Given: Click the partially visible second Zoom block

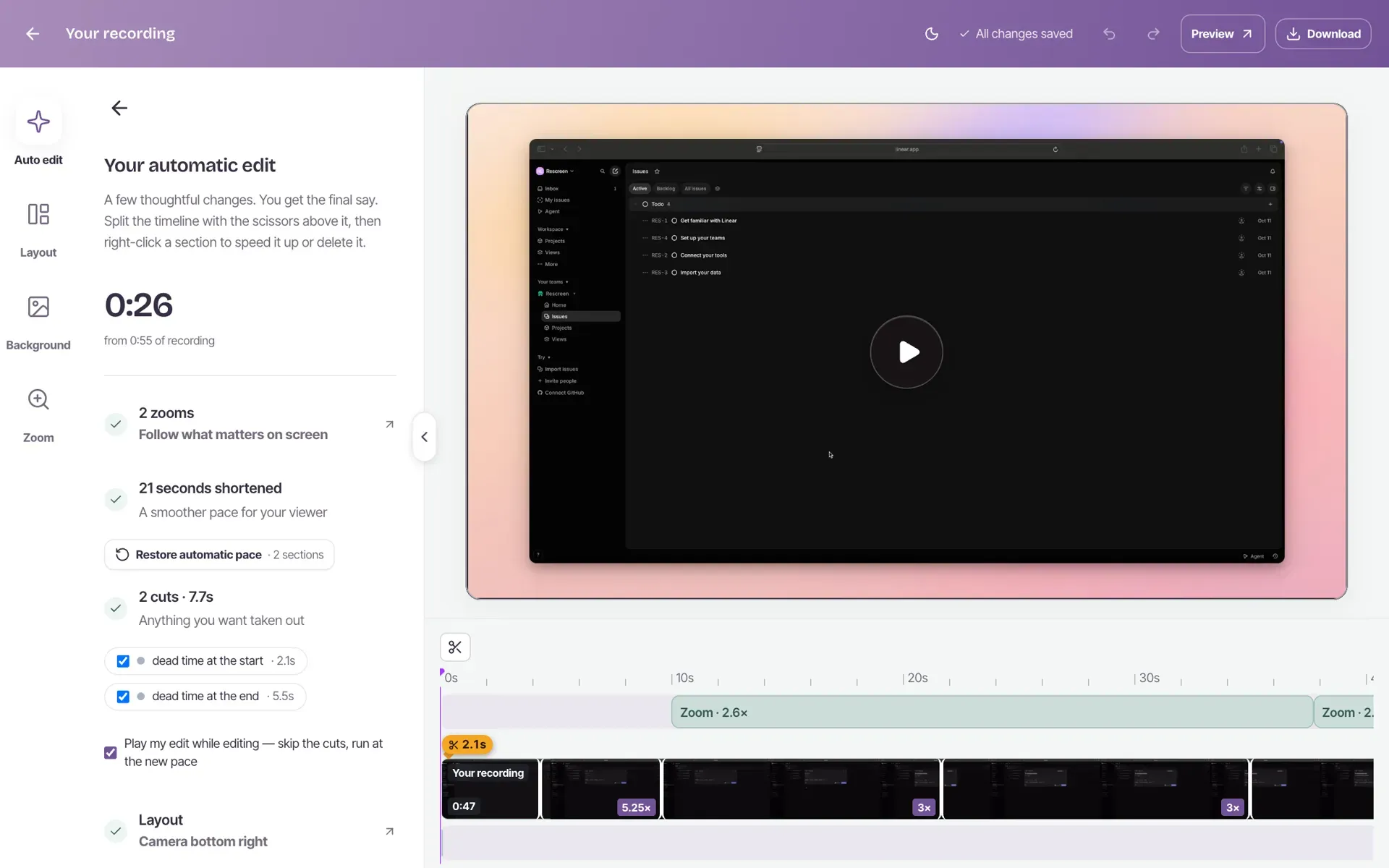Looking at the screenshot, I should [1343, 712].
